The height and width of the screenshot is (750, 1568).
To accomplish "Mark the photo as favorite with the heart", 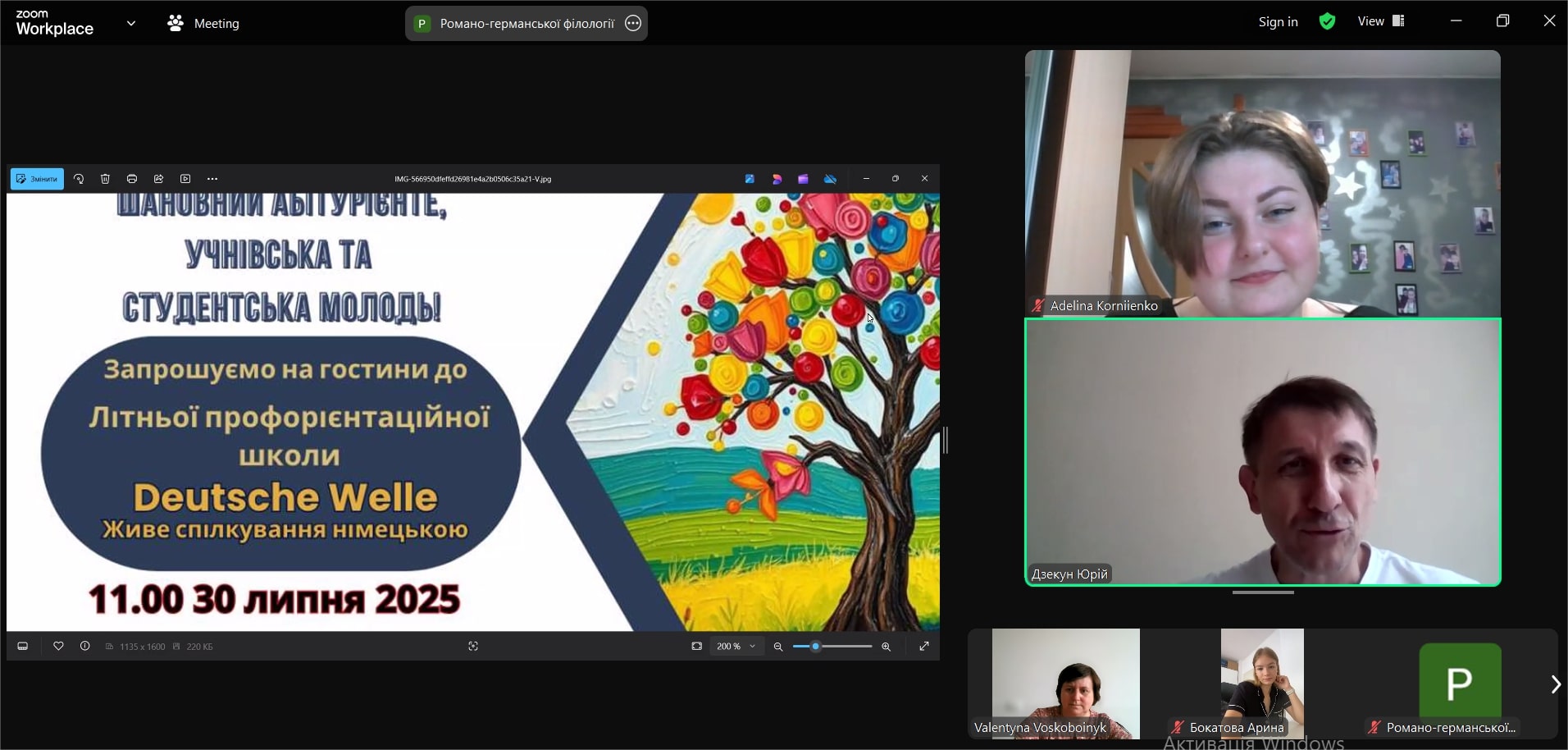I will click(58, 647).
